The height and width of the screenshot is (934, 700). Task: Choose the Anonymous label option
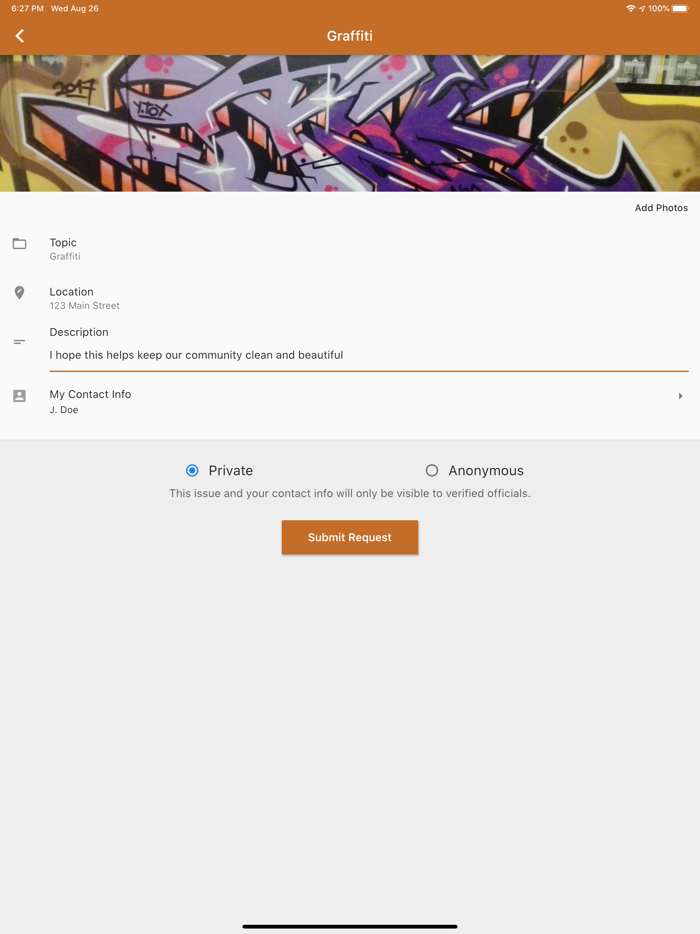click(486, 471)
